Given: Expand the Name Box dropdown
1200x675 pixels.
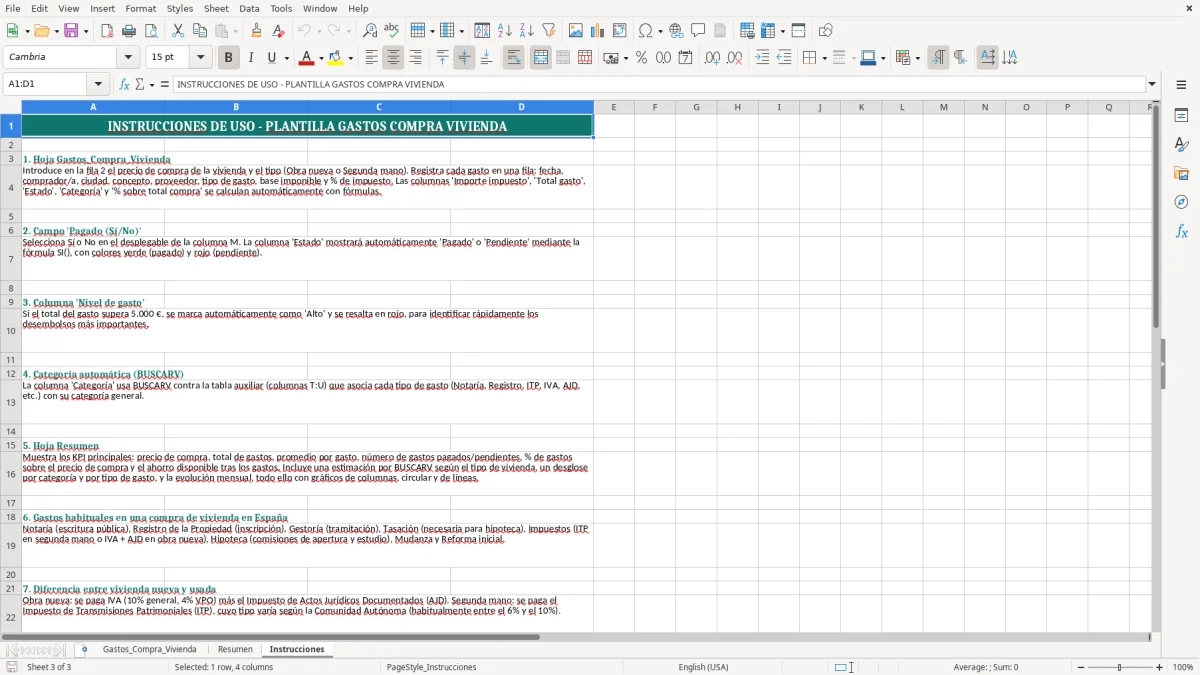Looking at the screenshot, I should [x=98, y=85].
